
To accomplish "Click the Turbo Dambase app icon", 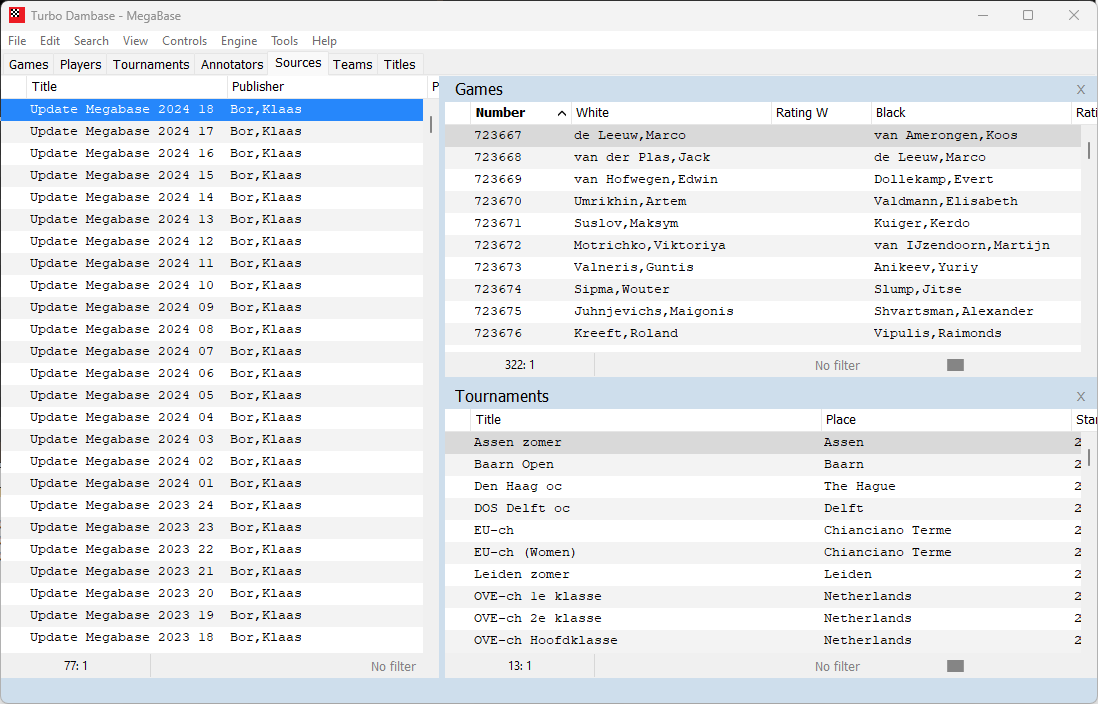I will pyautogui.click(x=17, y=15).
